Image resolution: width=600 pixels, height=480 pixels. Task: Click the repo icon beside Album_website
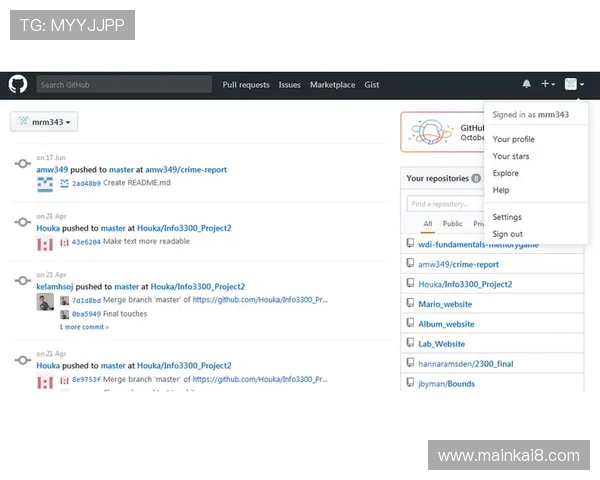click(x=410, y=324)
